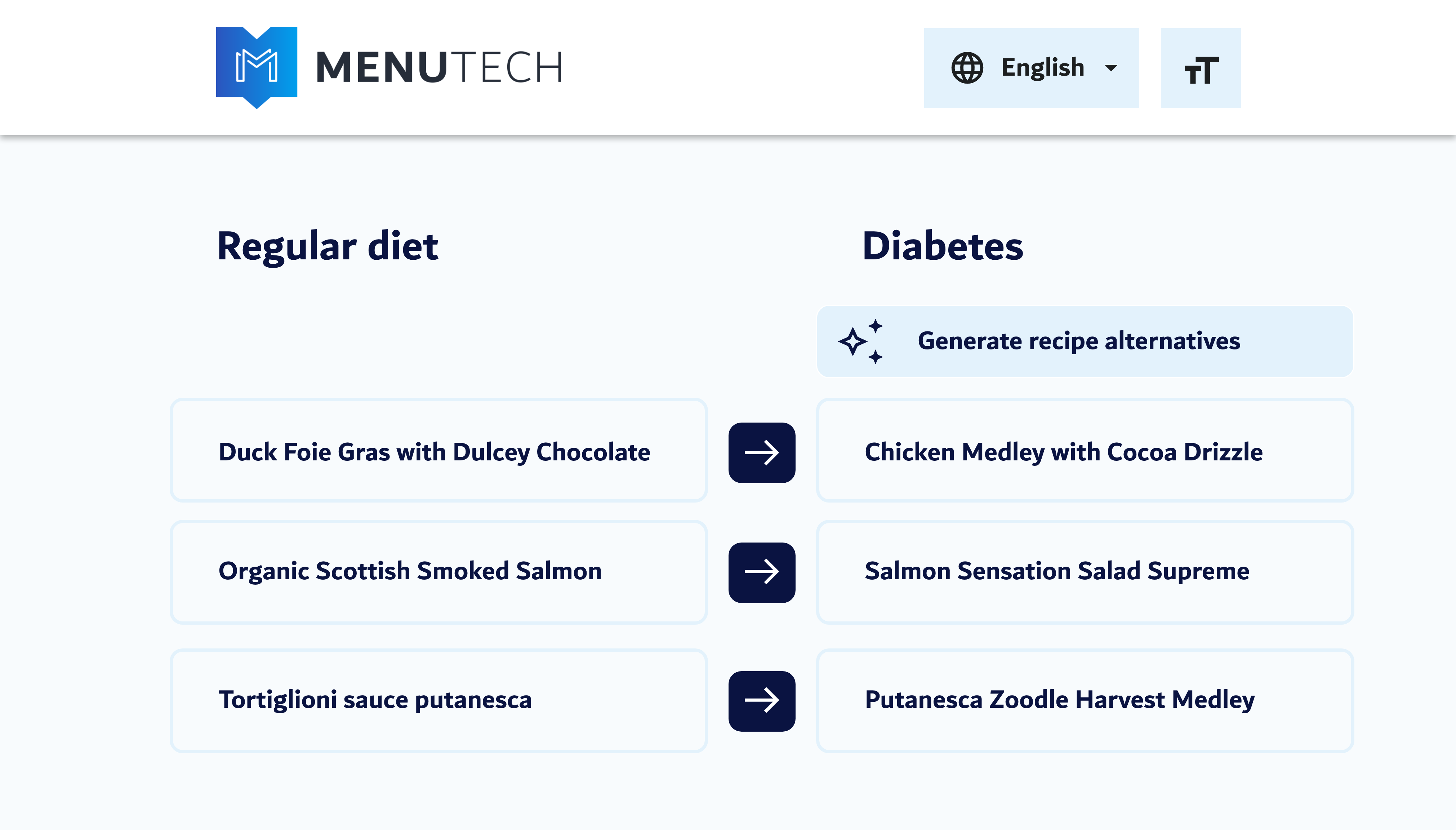This screenshot has width=1456, height=830.
Task: Click the arrow next to Organic Scottish Smoked Salmon
Action: click(x=762, y=571)
